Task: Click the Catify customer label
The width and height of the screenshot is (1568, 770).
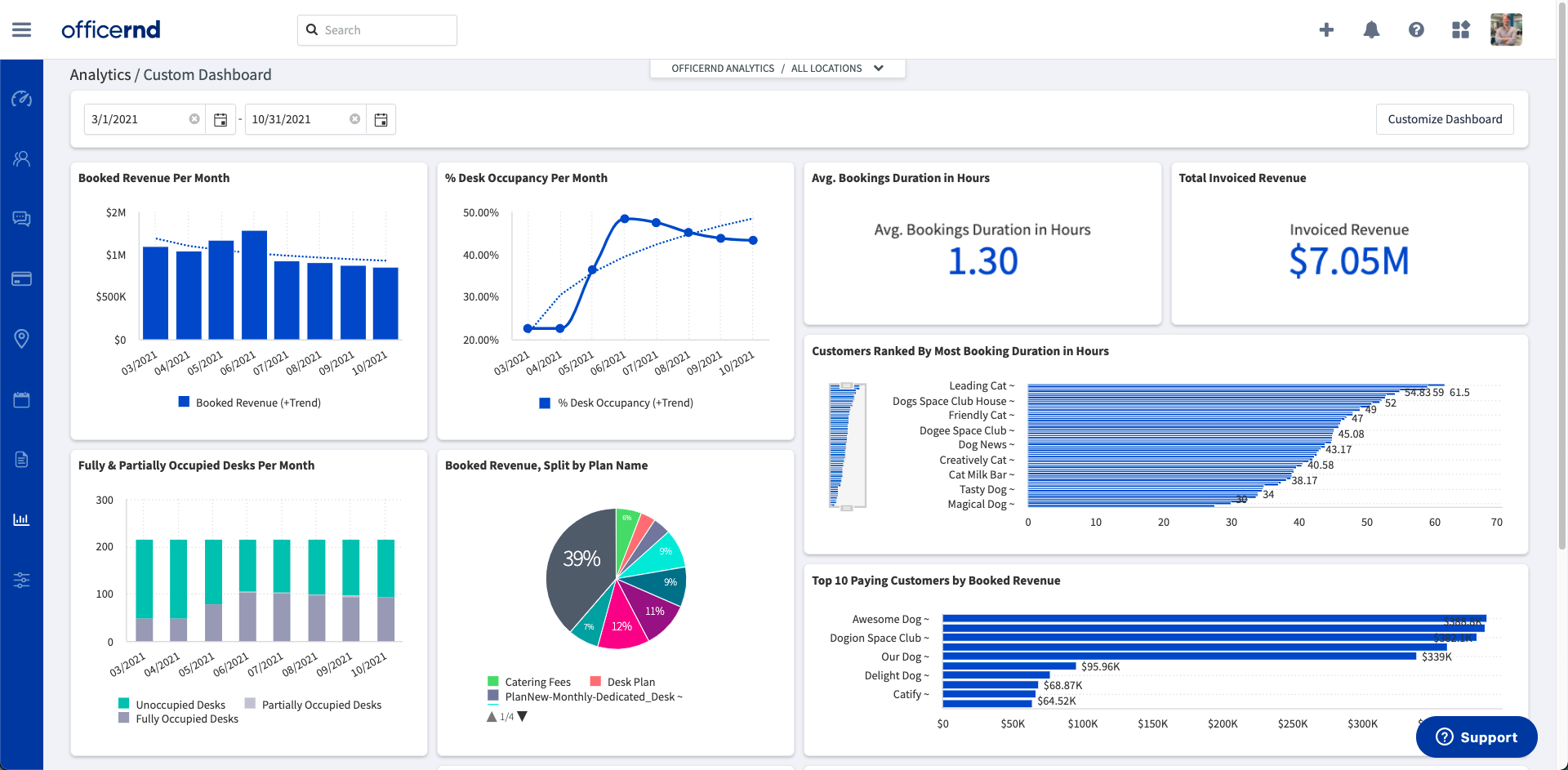Action: [911, 694]
